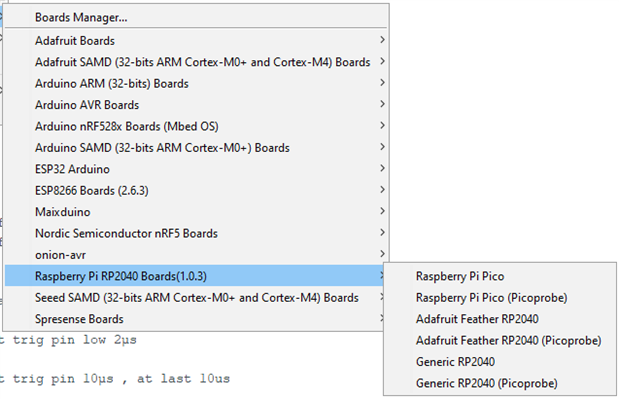Choose the Generic RP2040 board

pos(500,362)
